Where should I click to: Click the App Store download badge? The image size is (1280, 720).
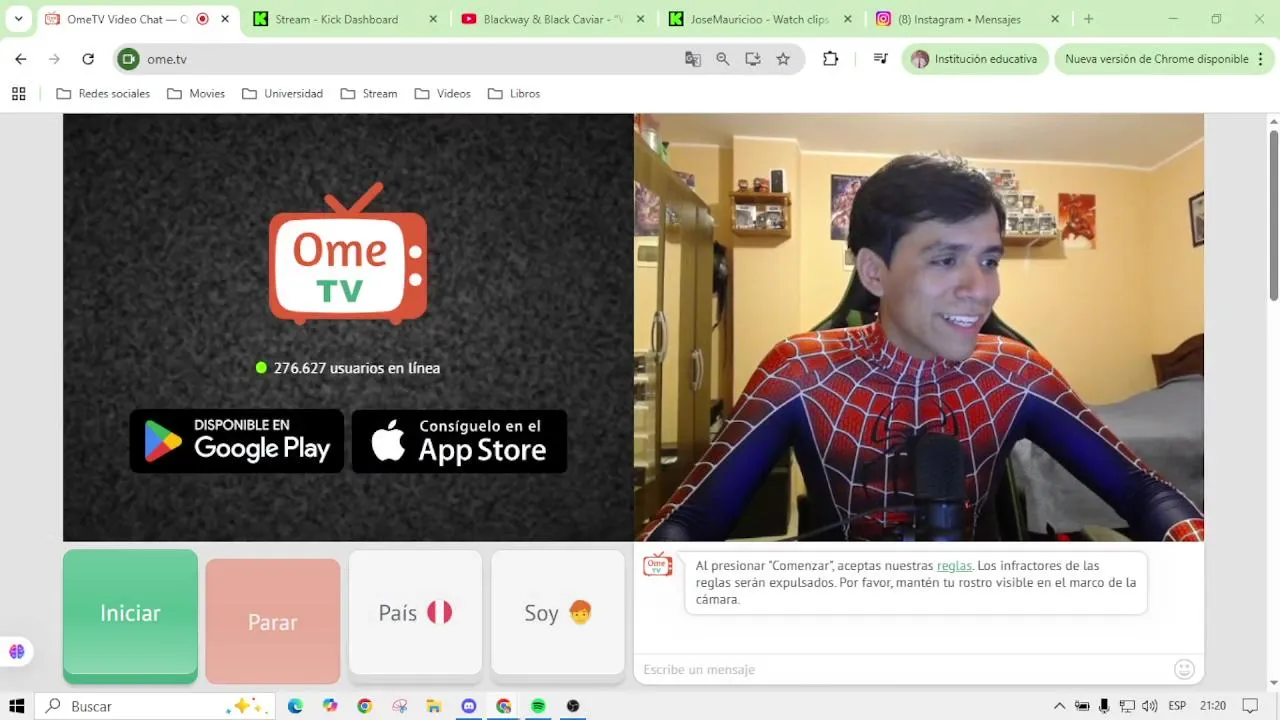point(459,441)
